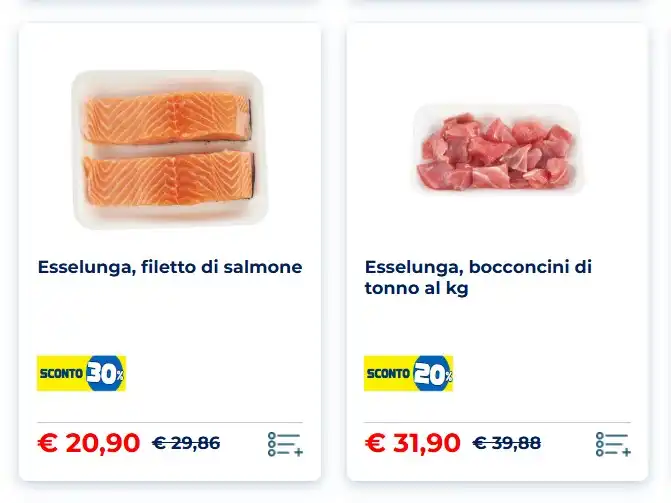Add salmon fillet to shopping list
Viewport: 671px width, 503px height.
(x=285, y=444)
